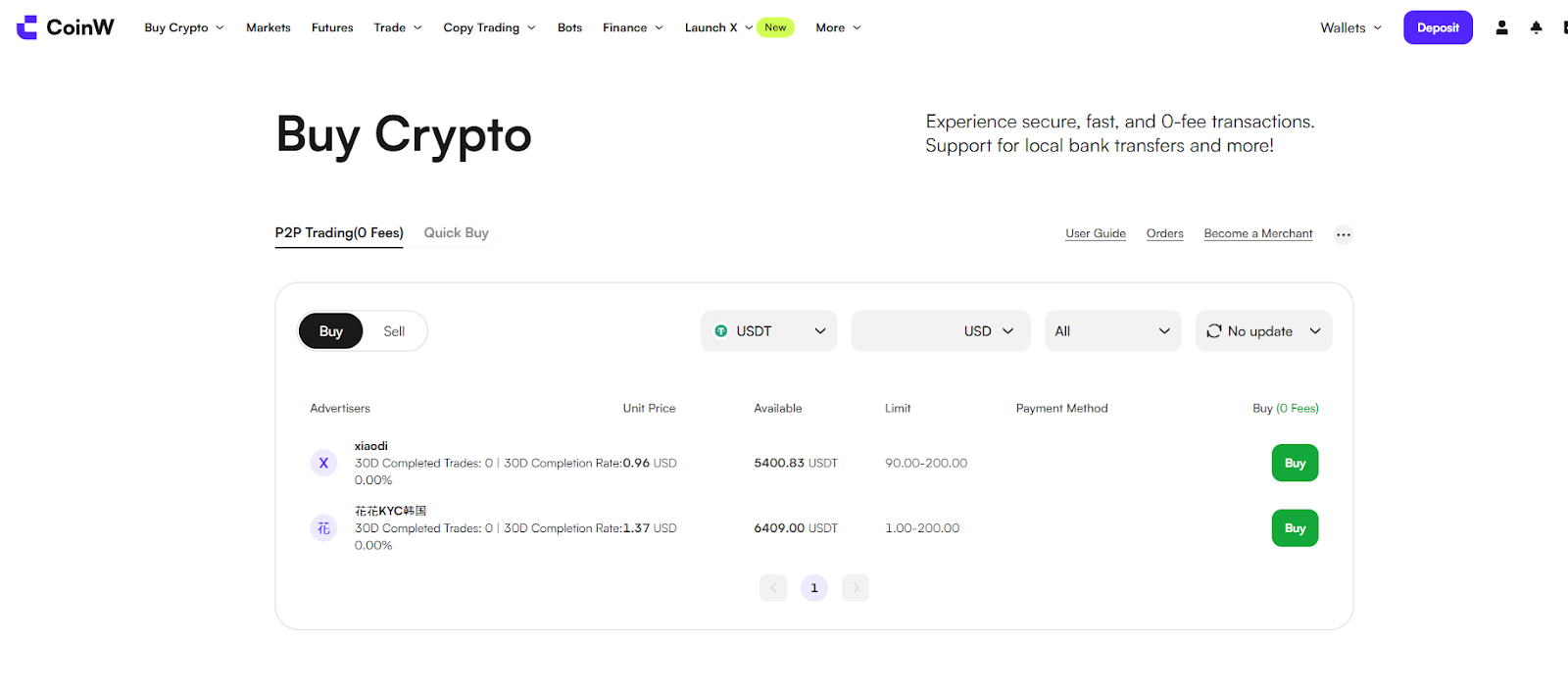The image size is (1568, 696).
Task: Open the Wallets dropdown
Action: (1350, 27)
